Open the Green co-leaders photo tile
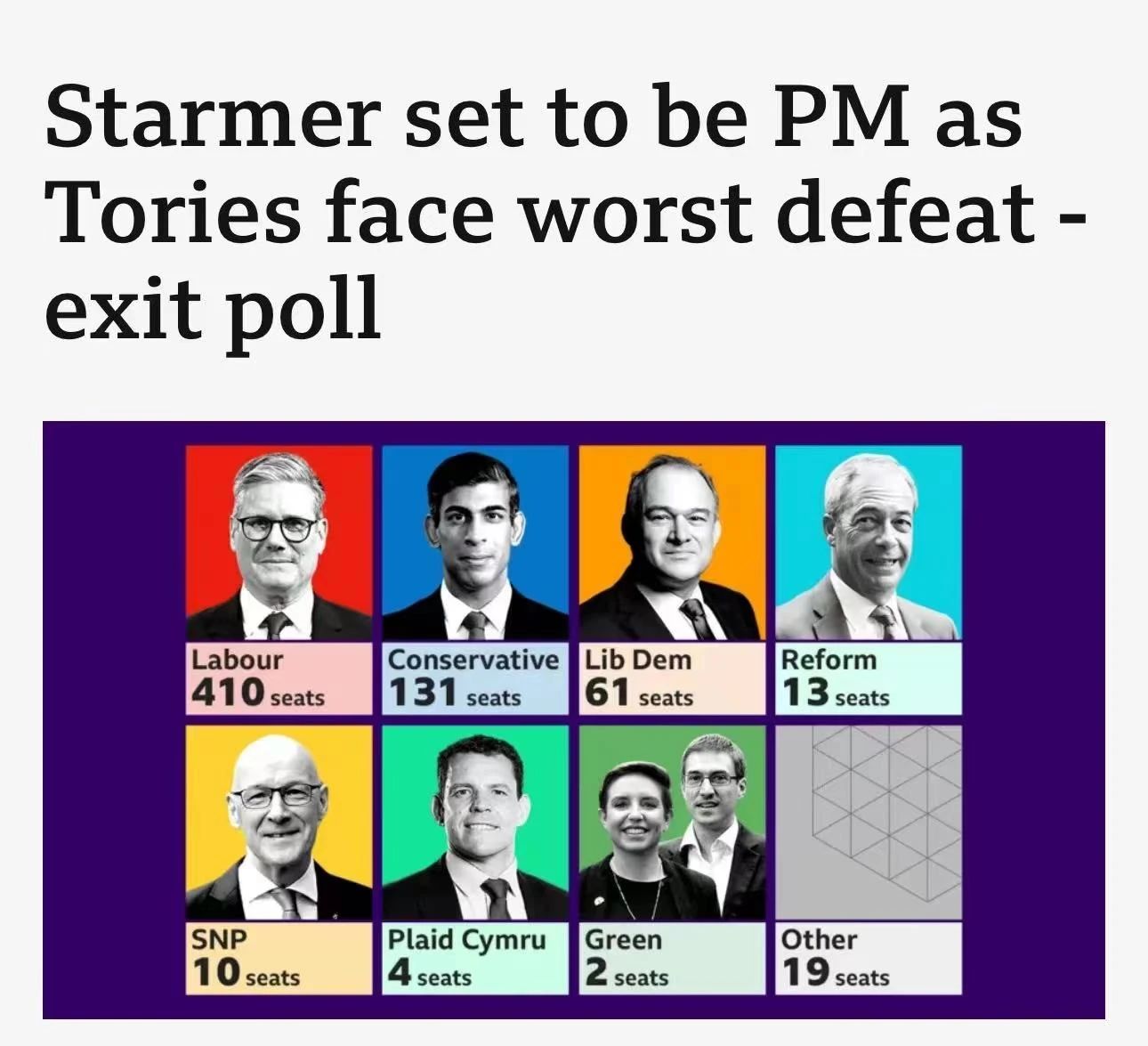This screenshot has width=1148, height=1046. click(x=672, y=823)
